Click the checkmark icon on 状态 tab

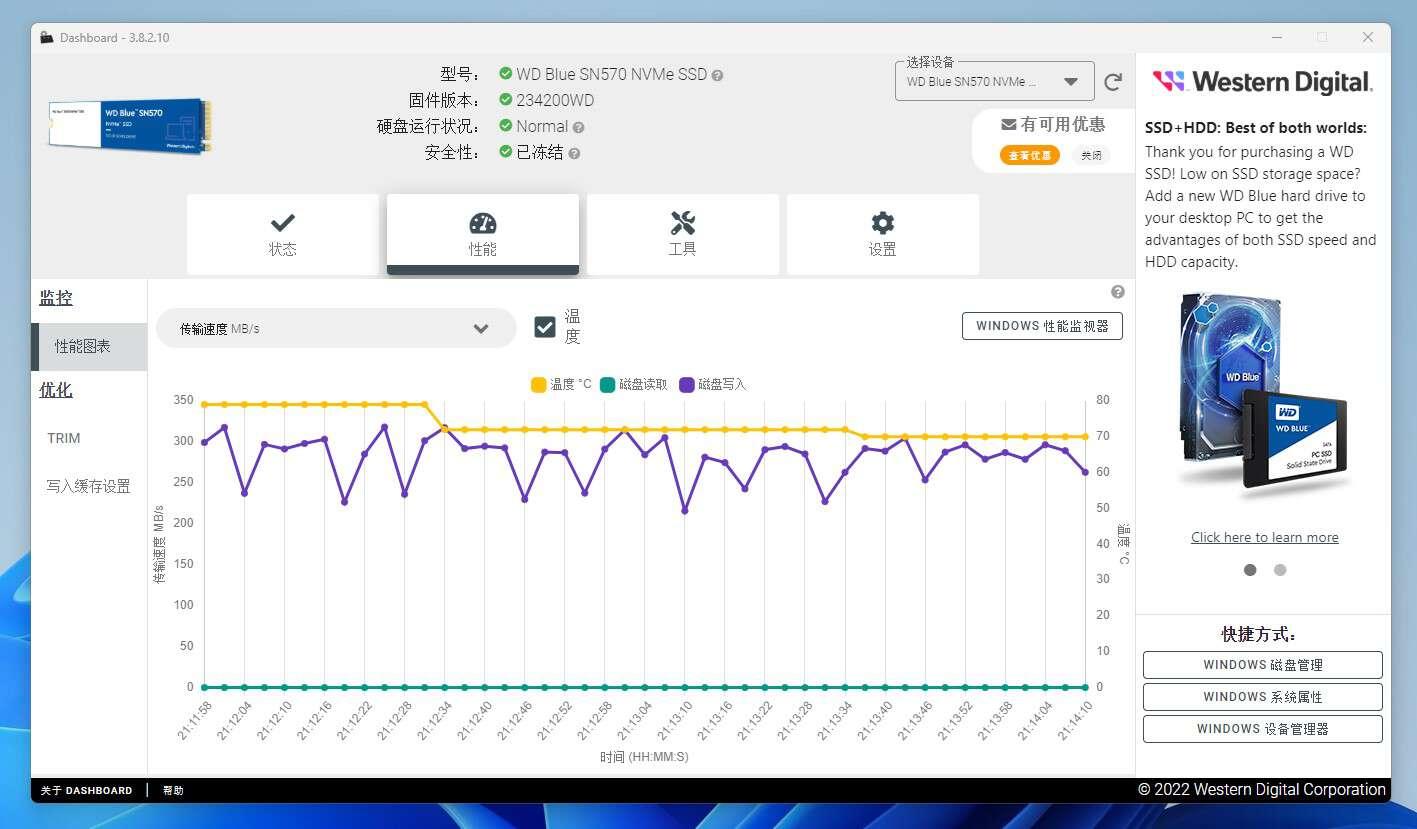point(283,222)
